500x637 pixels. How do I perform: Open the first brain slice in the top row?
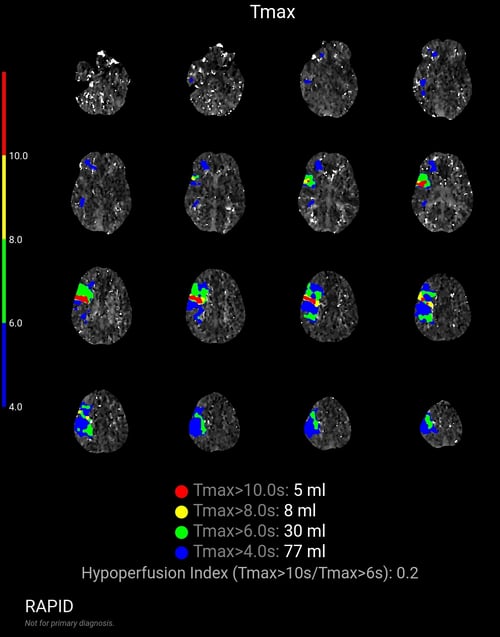pyautogui.click(x=102, y=82)
